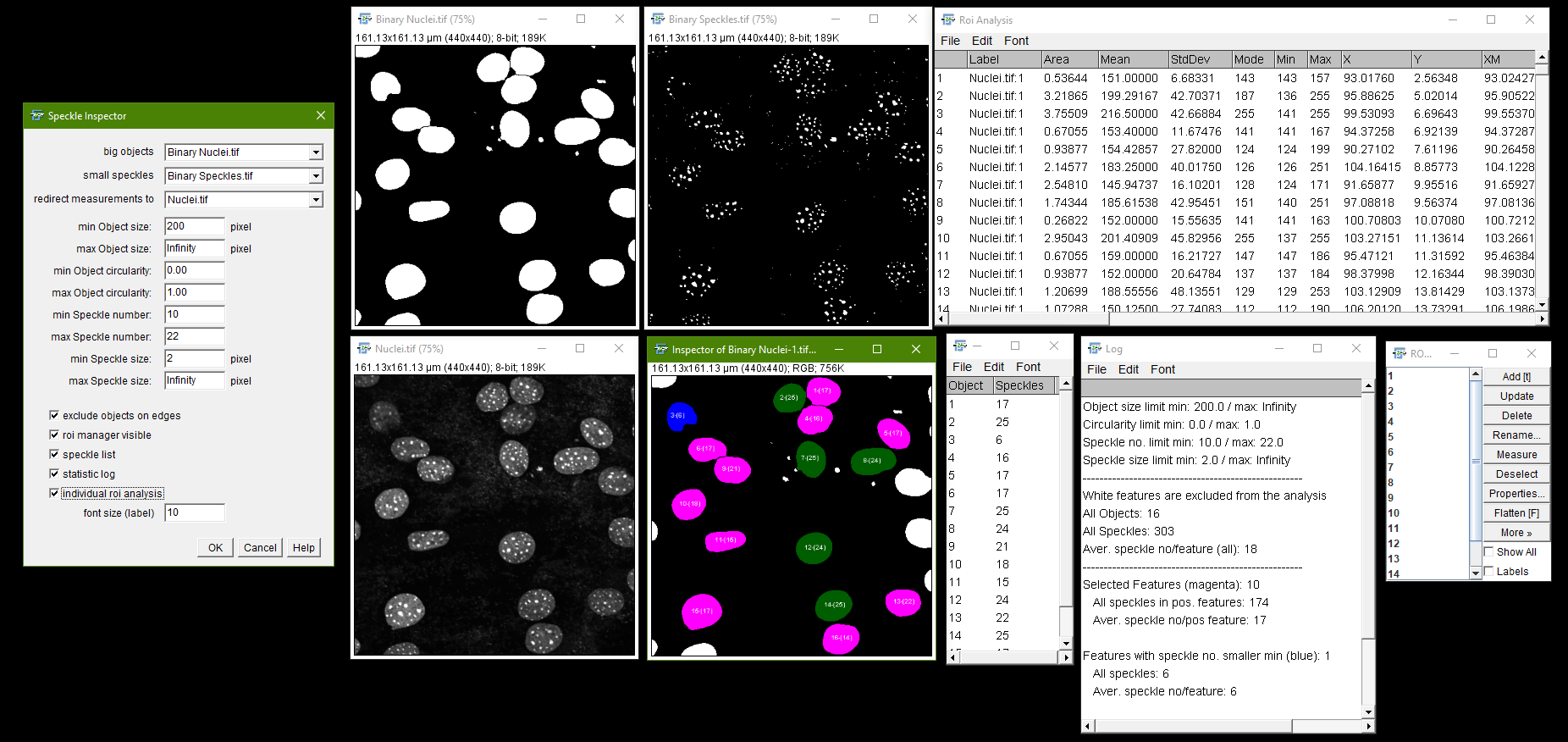Confirm Speckle Inspector with OK
This screenshot has width=1568, height=742.
(216, 548)
